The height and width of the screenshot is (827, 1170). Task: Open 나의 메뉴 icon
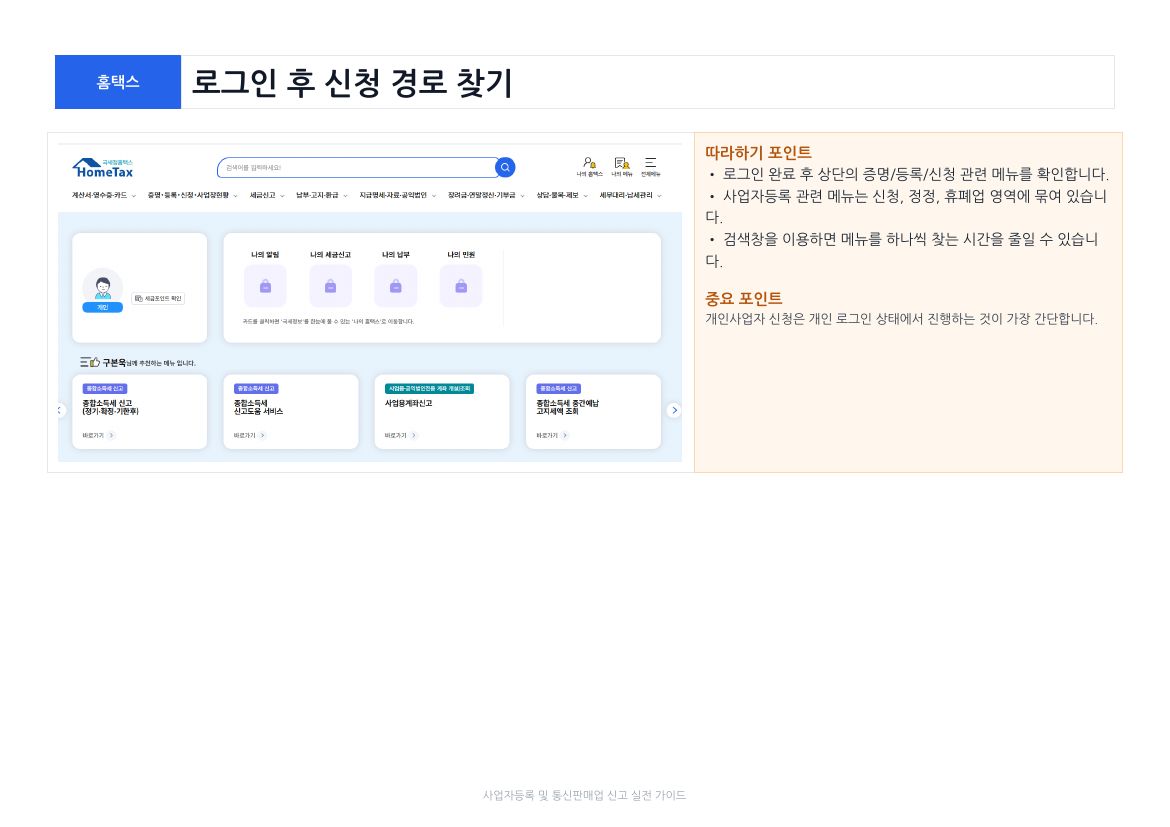pos(622,166)
